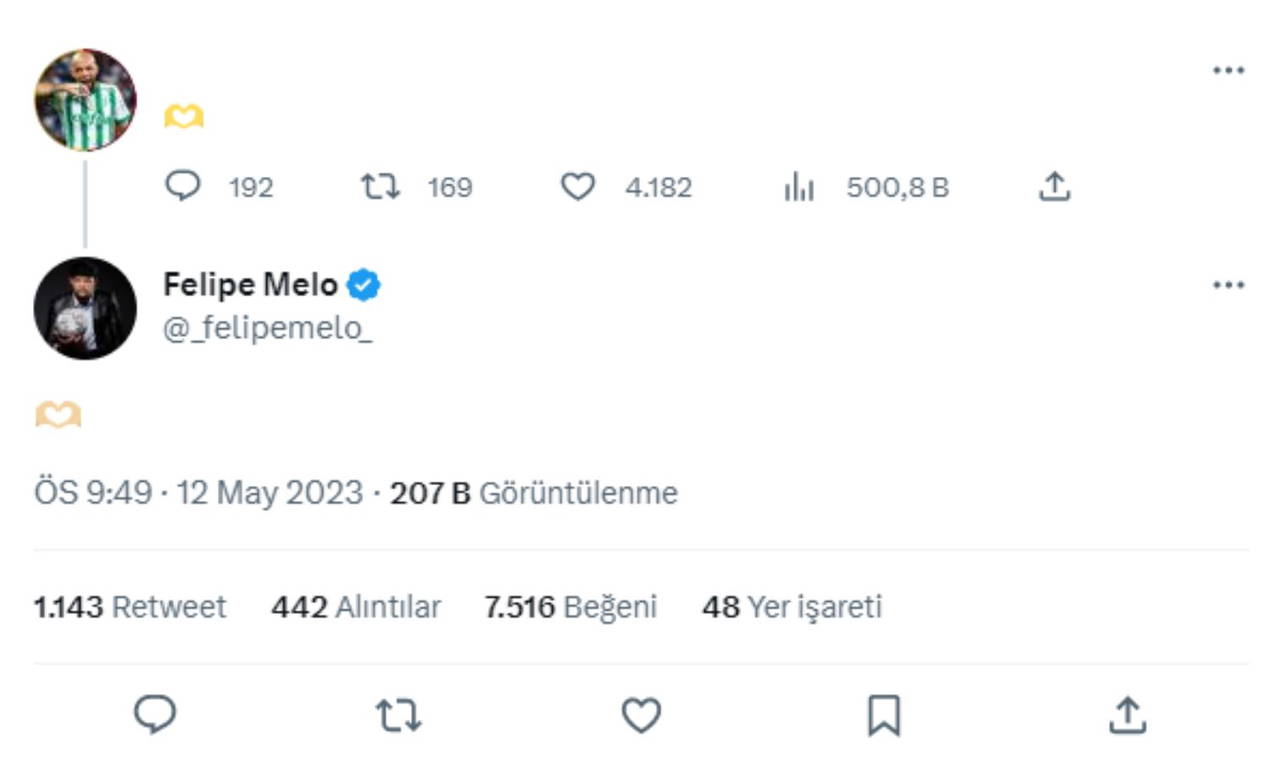
Task: Like the top tweet with 4.182 likes
Action: (577, 186)
